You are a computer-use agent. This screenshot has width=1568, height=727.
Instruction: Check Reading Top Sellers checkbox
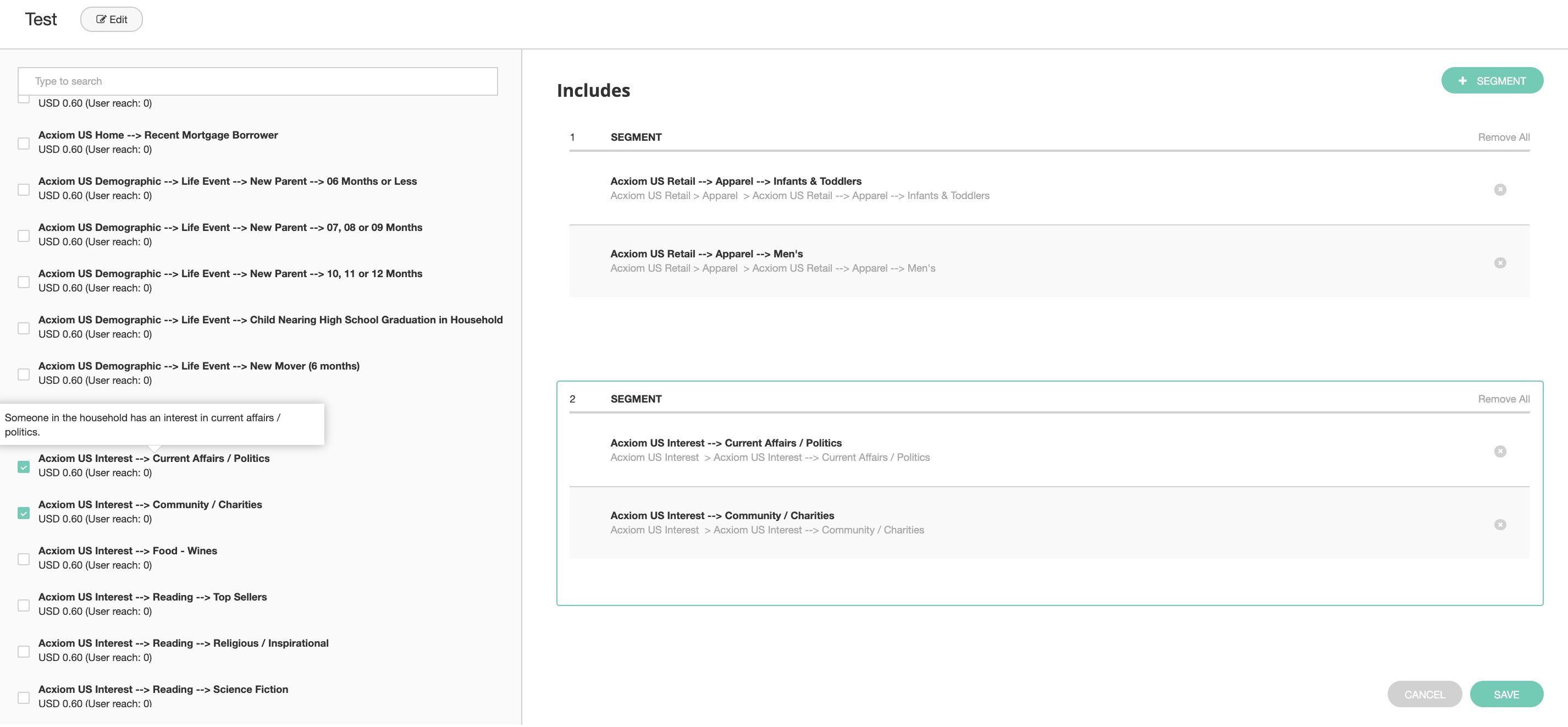tap(24, 605)
